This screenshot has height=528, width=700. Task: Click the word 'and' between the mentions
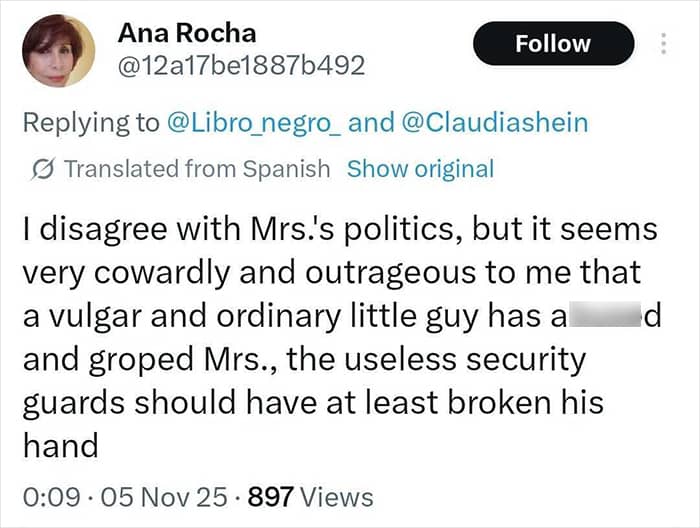click(x=371, y=123)
